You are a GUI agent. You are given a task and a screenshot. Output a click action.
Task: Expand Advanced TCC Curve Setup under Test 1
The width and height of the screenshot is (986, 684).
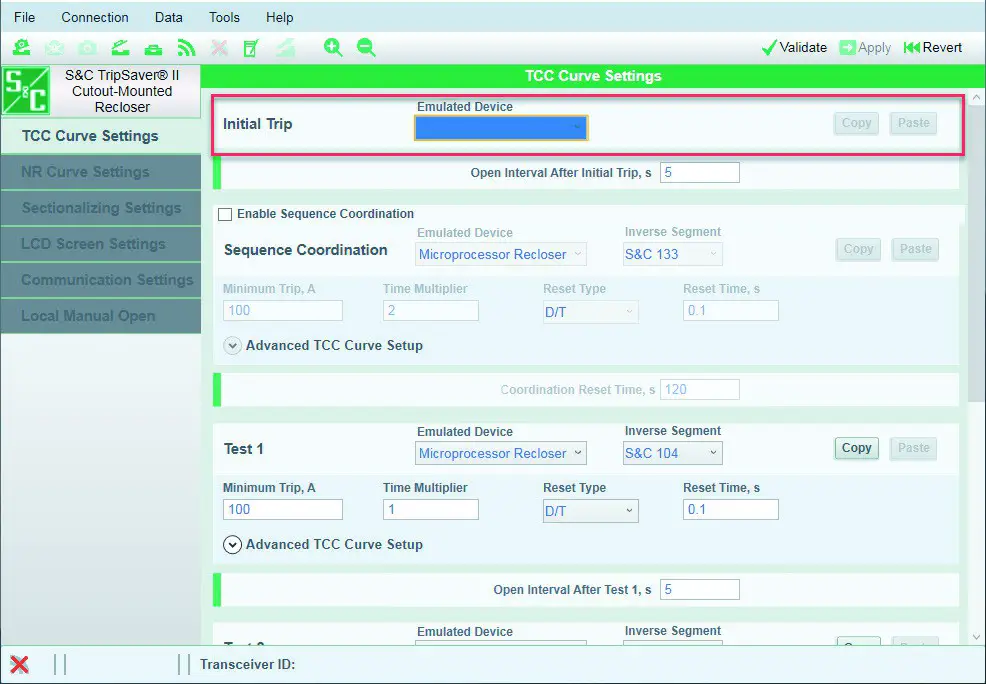(x=233, y=544)
